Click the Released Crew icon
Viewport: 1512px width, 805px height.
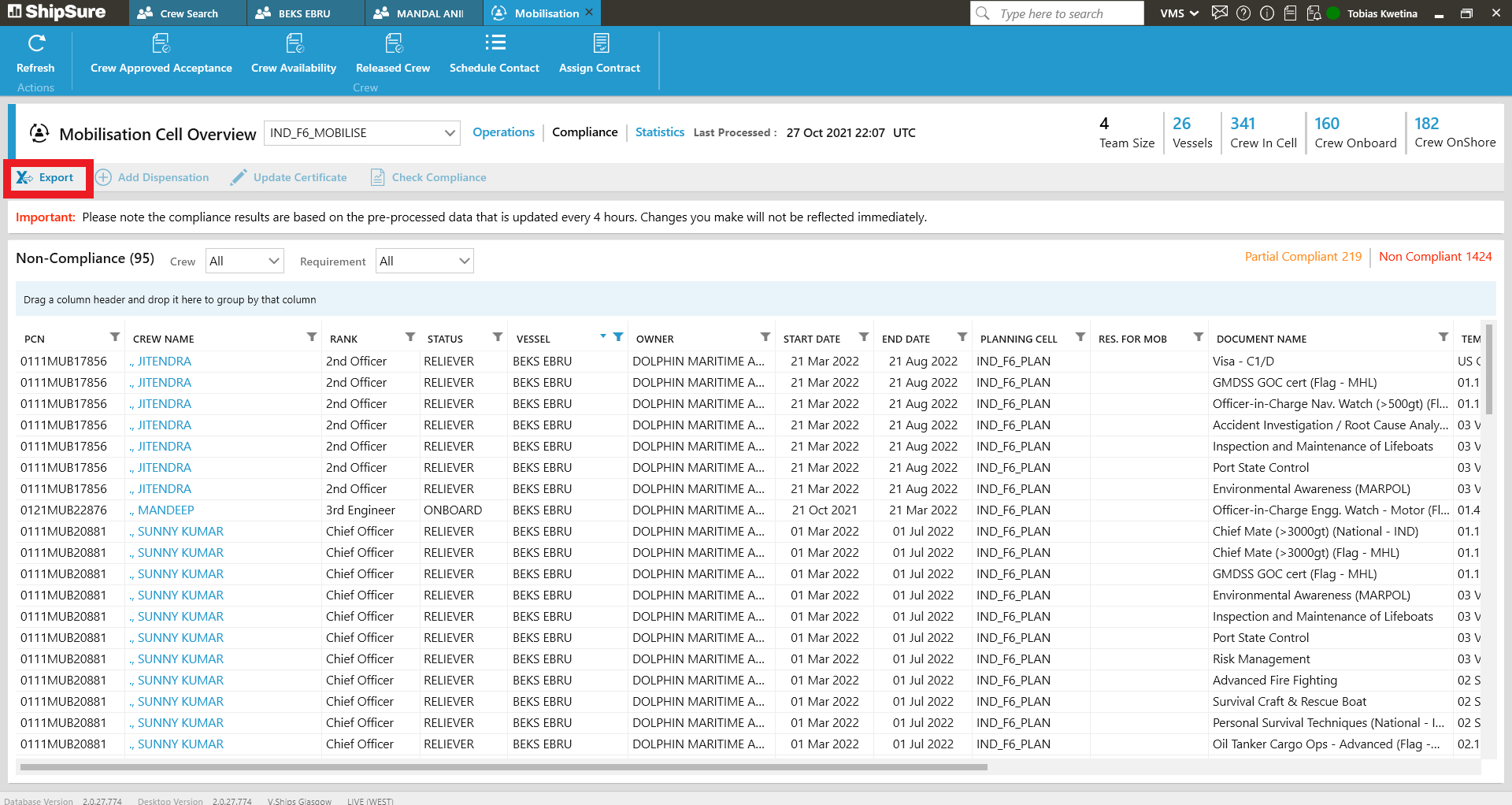point(393,44)
